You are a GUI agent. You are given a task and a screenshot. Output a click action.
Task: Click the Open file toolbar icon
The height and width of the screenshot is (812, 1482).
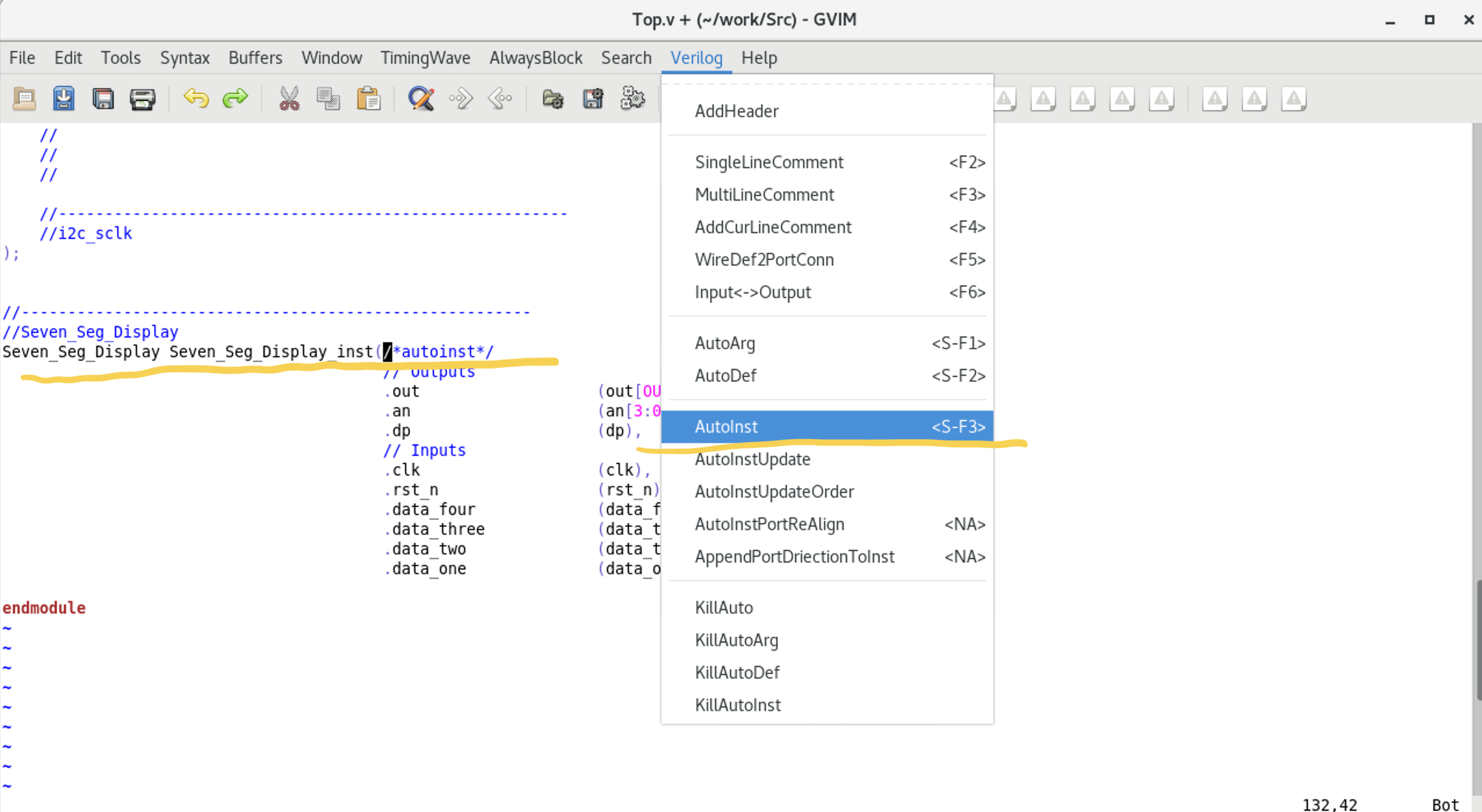(24, 99)
